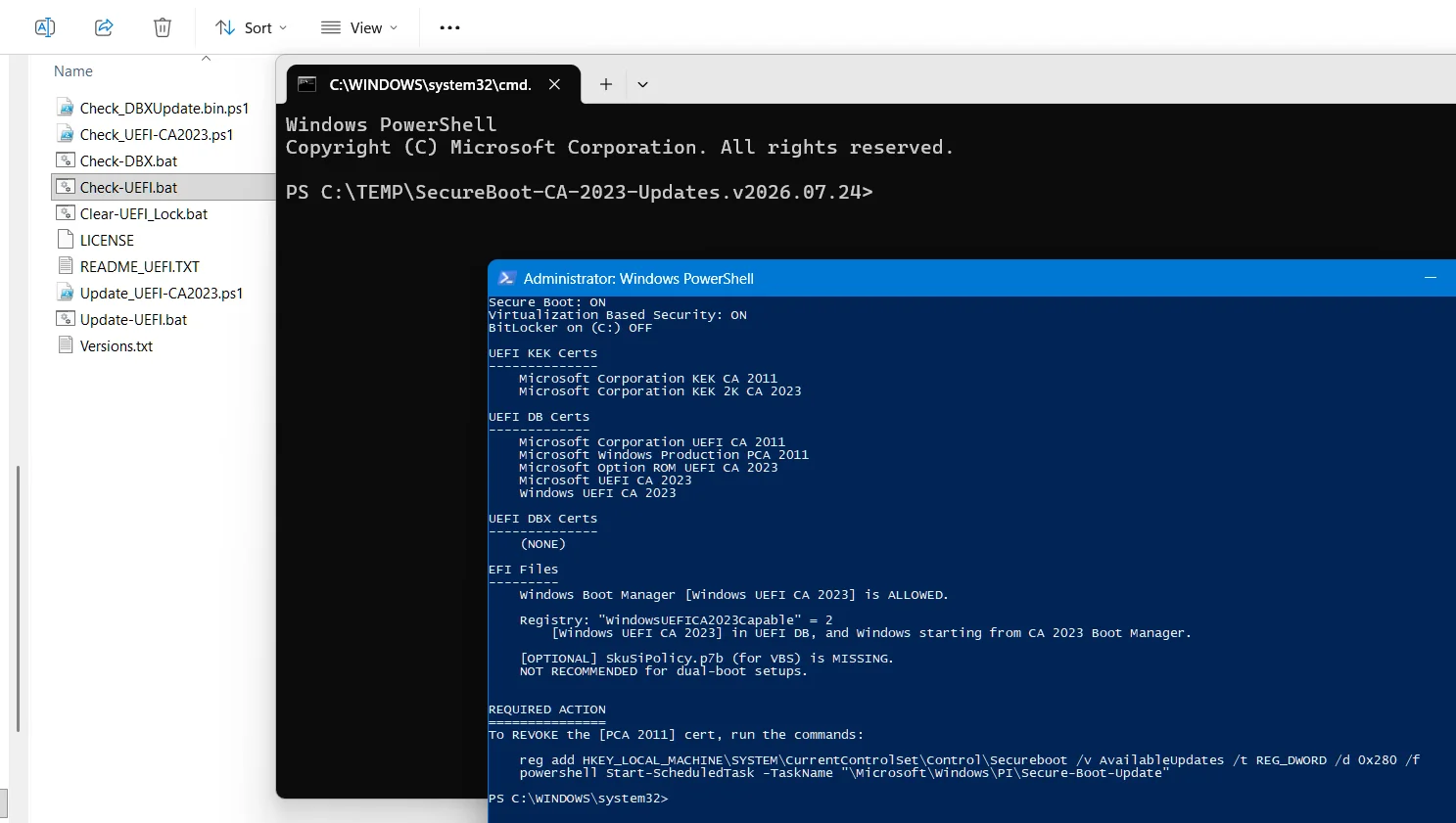Click the PS C:\TEMP prompt line in terminal
Image resolution: width=1456 pixels, height=823 pixels.
point(579,192)
